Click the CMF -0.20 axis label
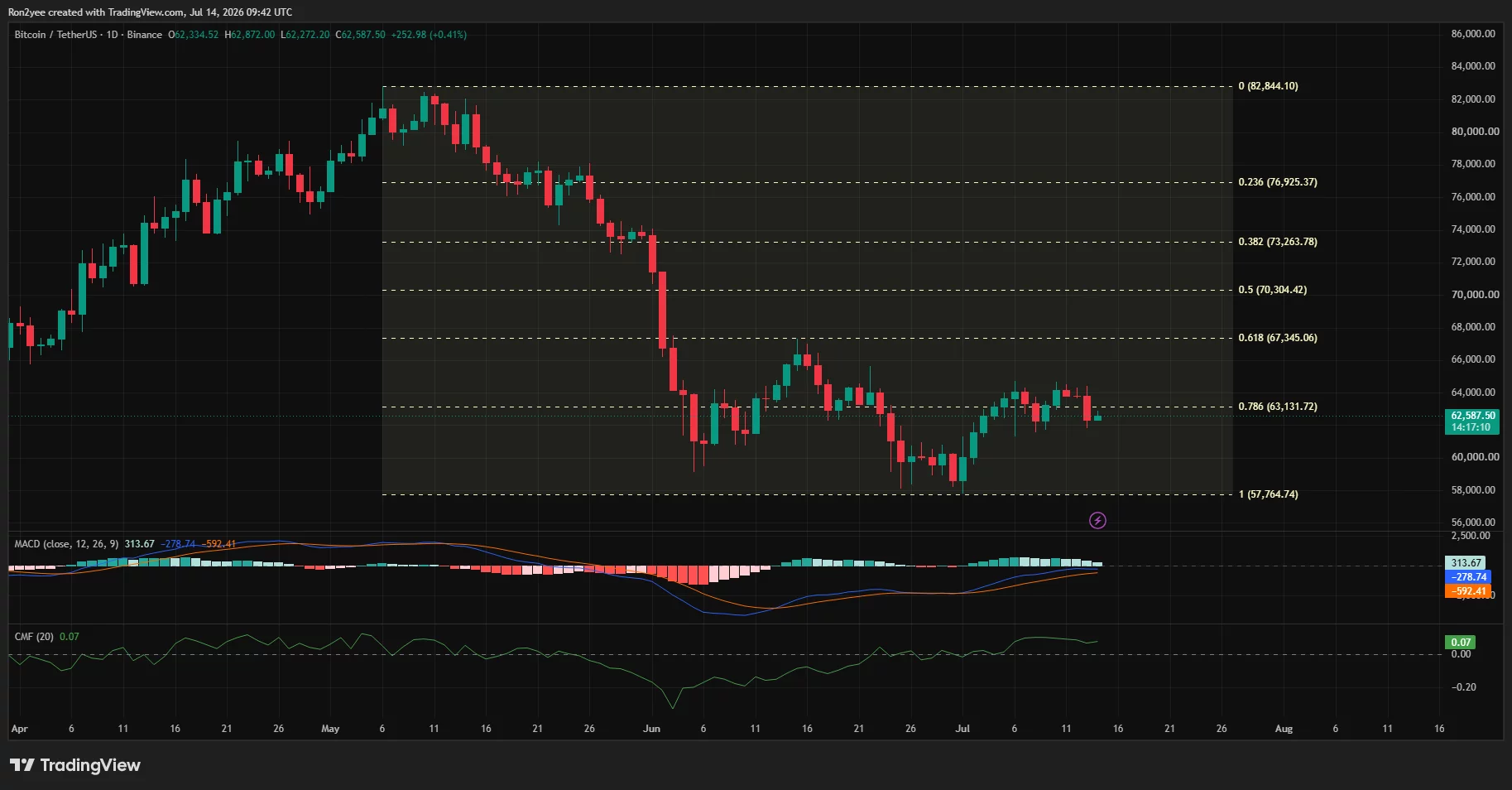This screenshot has height=790, width=1512. (x=1463, y=687)
